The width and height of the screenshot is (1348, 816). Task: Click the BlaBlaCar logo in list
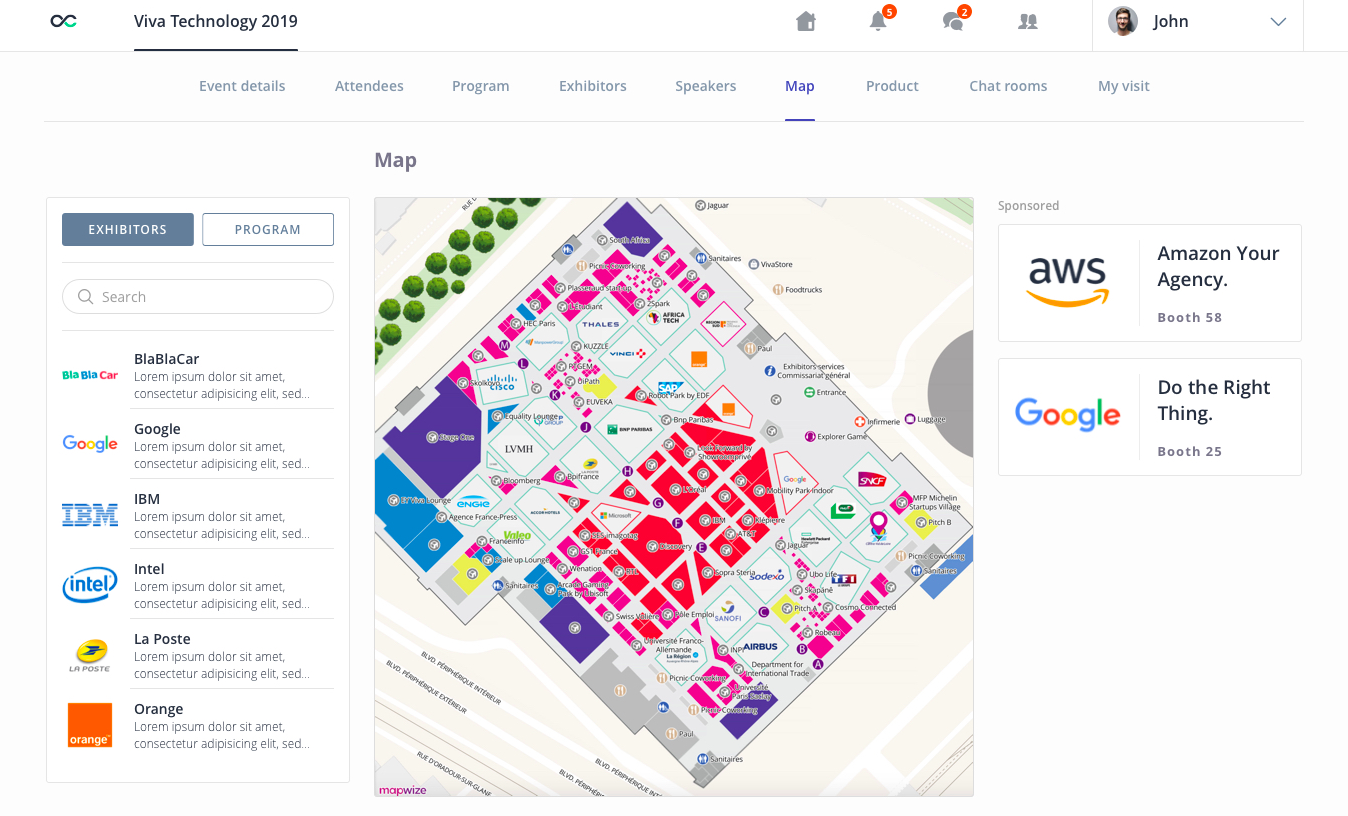pos(90,375)
